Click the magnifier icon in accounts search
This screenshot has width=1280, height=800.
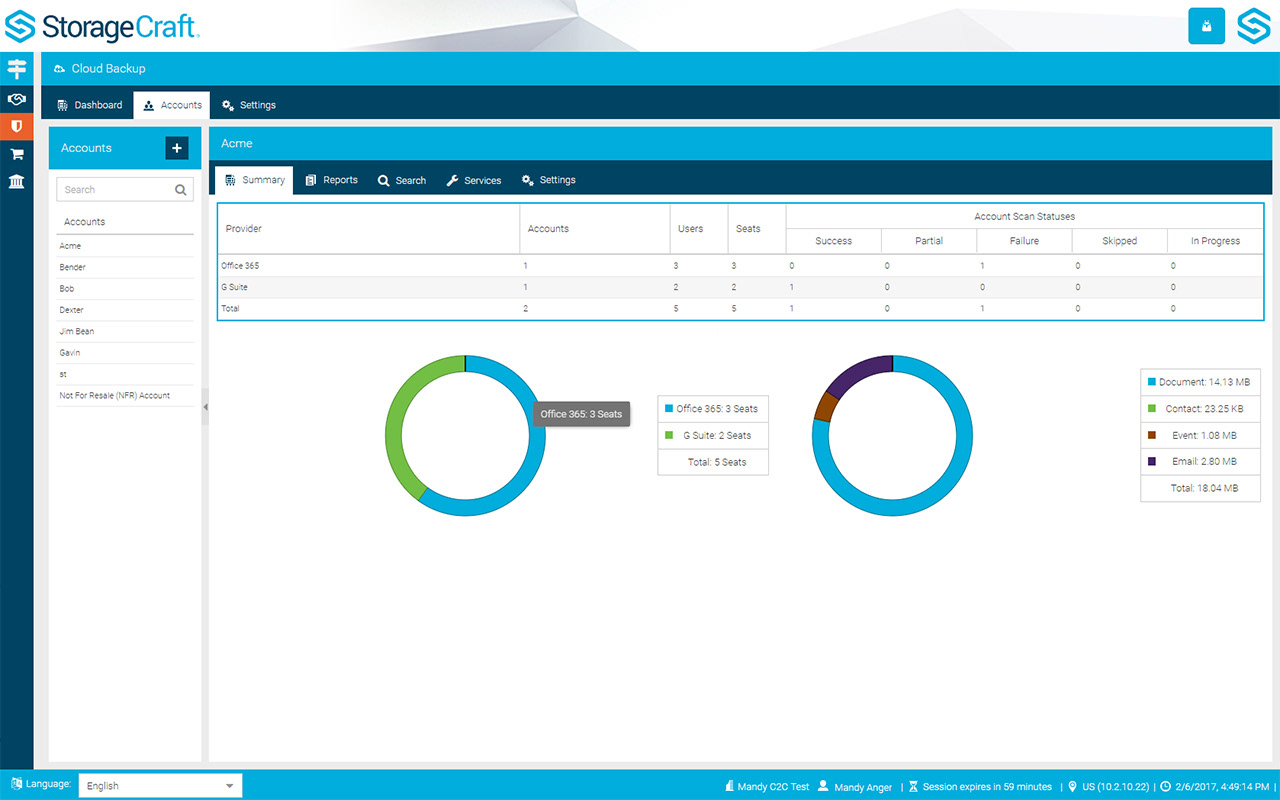[x=181, y=190]
